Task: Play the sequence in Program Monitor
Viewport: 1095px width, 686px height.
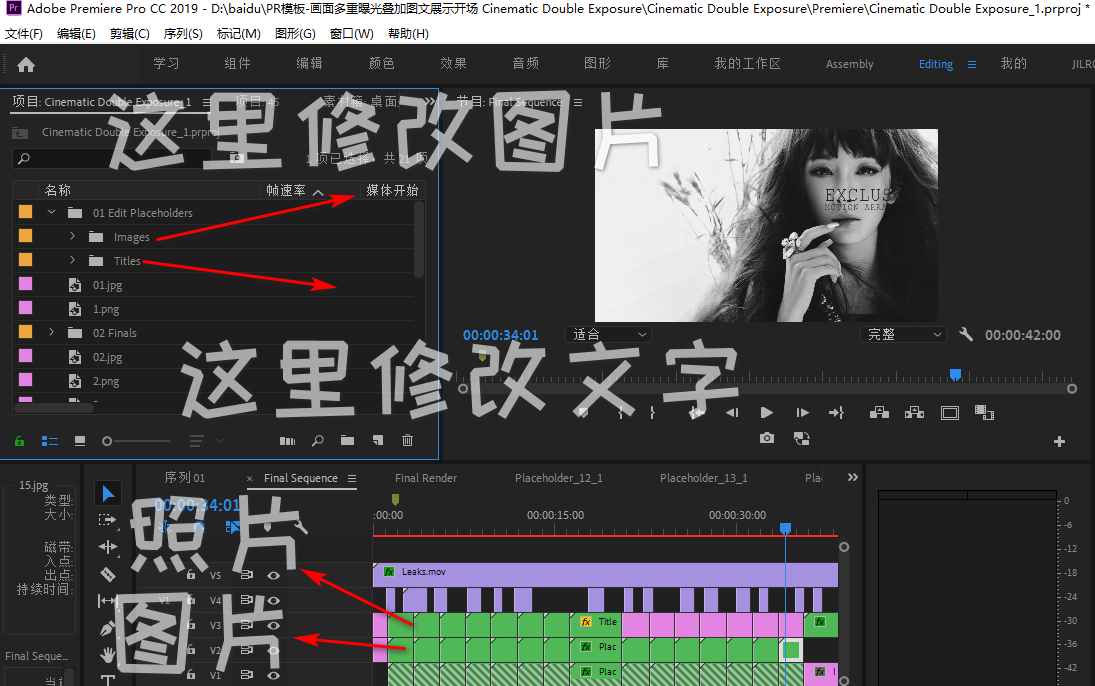Action: (x=766, y=413)
